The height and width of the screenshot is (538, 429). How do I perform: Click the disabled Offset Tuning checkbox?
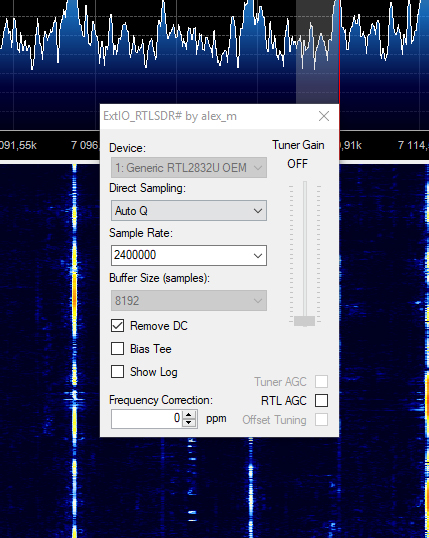pyautogui.click(x=321, y=420)
